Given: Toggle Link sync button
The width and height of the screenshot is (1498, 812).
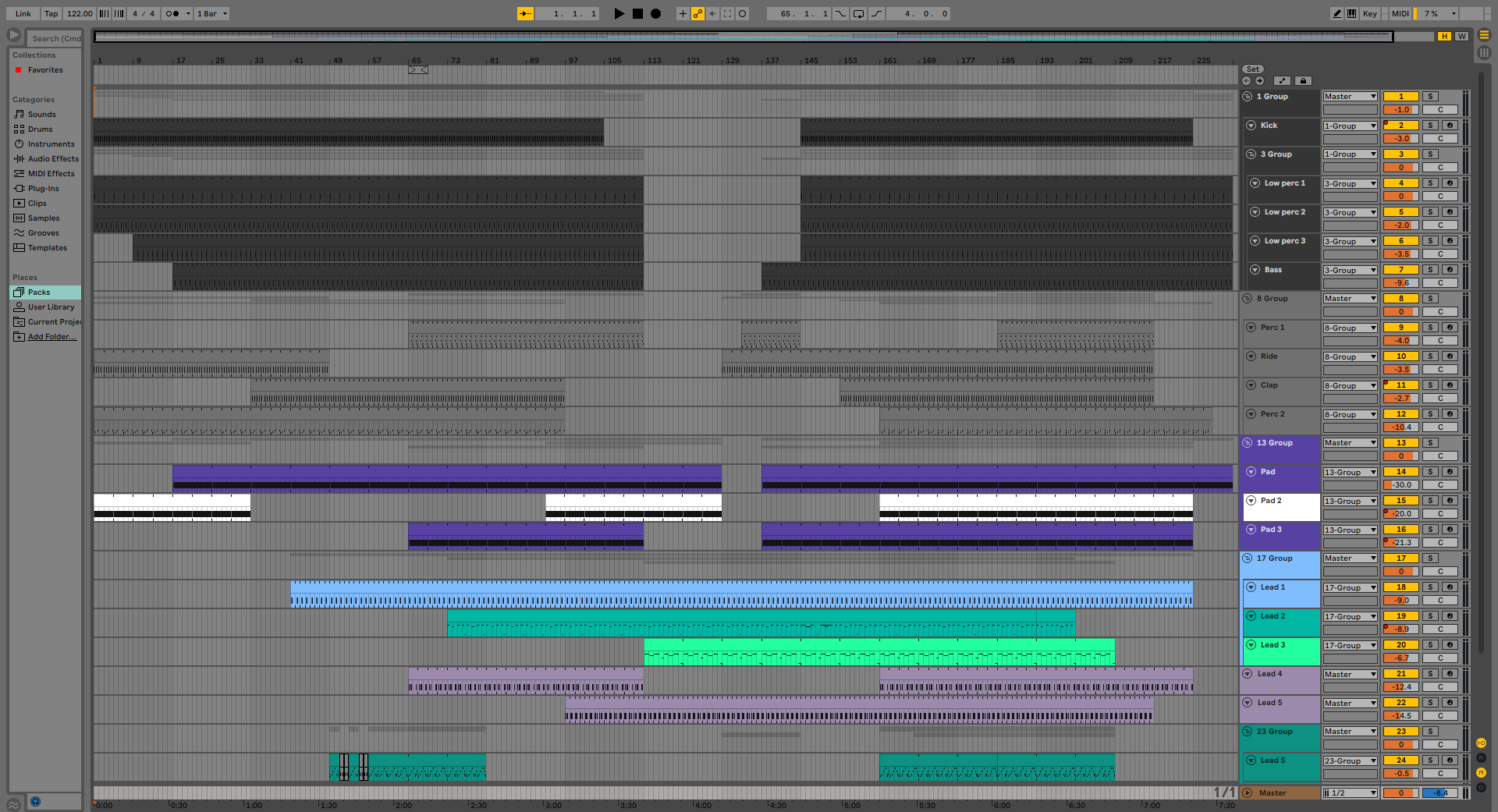Looking at the screenshot, I should click(x=23, y=13).
